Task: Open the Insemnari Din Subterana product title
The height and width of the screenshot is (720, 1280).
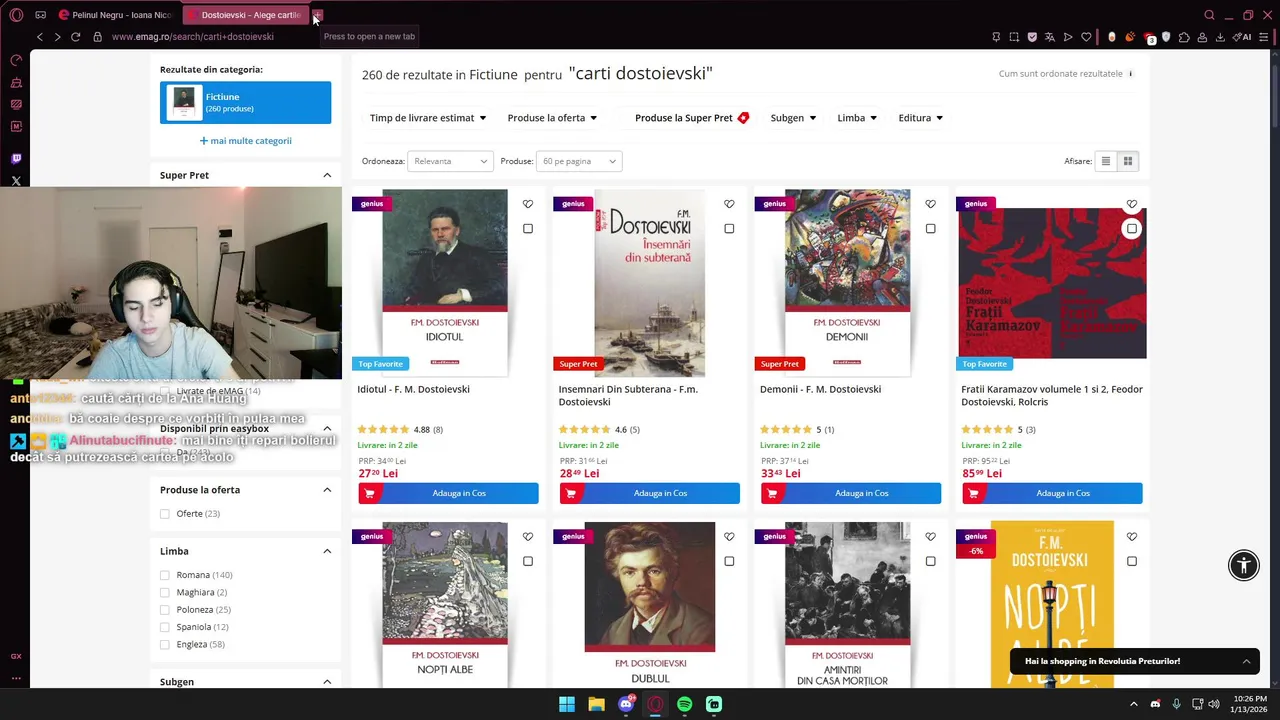Action: click(x=628, y=396)
